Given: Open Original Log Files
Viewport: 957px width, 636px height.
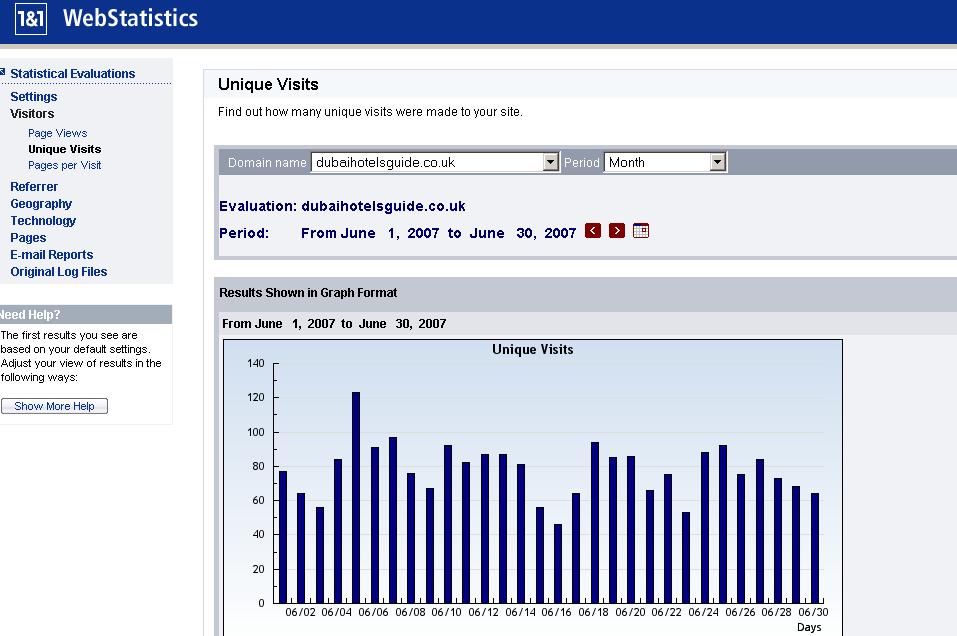Looking at the screenshot, I should pyautogui.click(x=59, y=272).
